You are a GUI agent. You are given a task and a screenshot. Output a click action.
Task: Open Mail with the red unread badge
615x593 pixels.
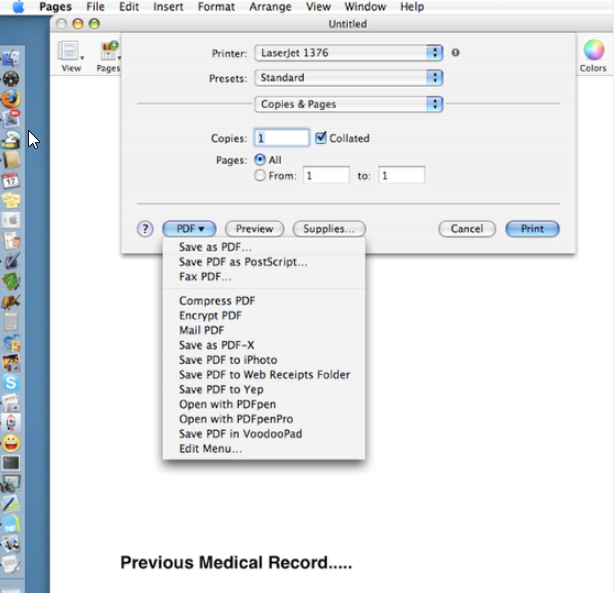click(x=11, y=119)
